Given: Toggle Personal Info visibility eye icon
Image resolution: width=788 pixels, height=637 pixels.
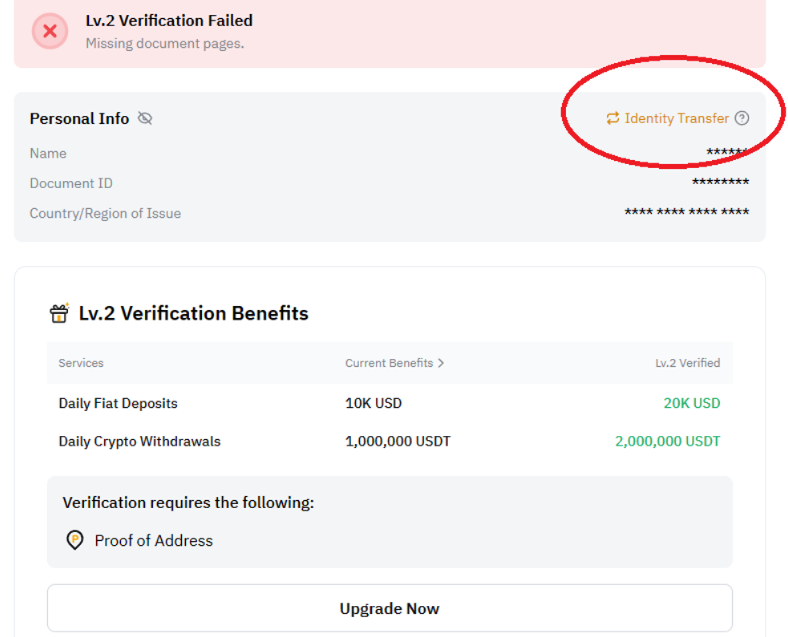Looking at the screenshot, I should (x=145, y=119).
